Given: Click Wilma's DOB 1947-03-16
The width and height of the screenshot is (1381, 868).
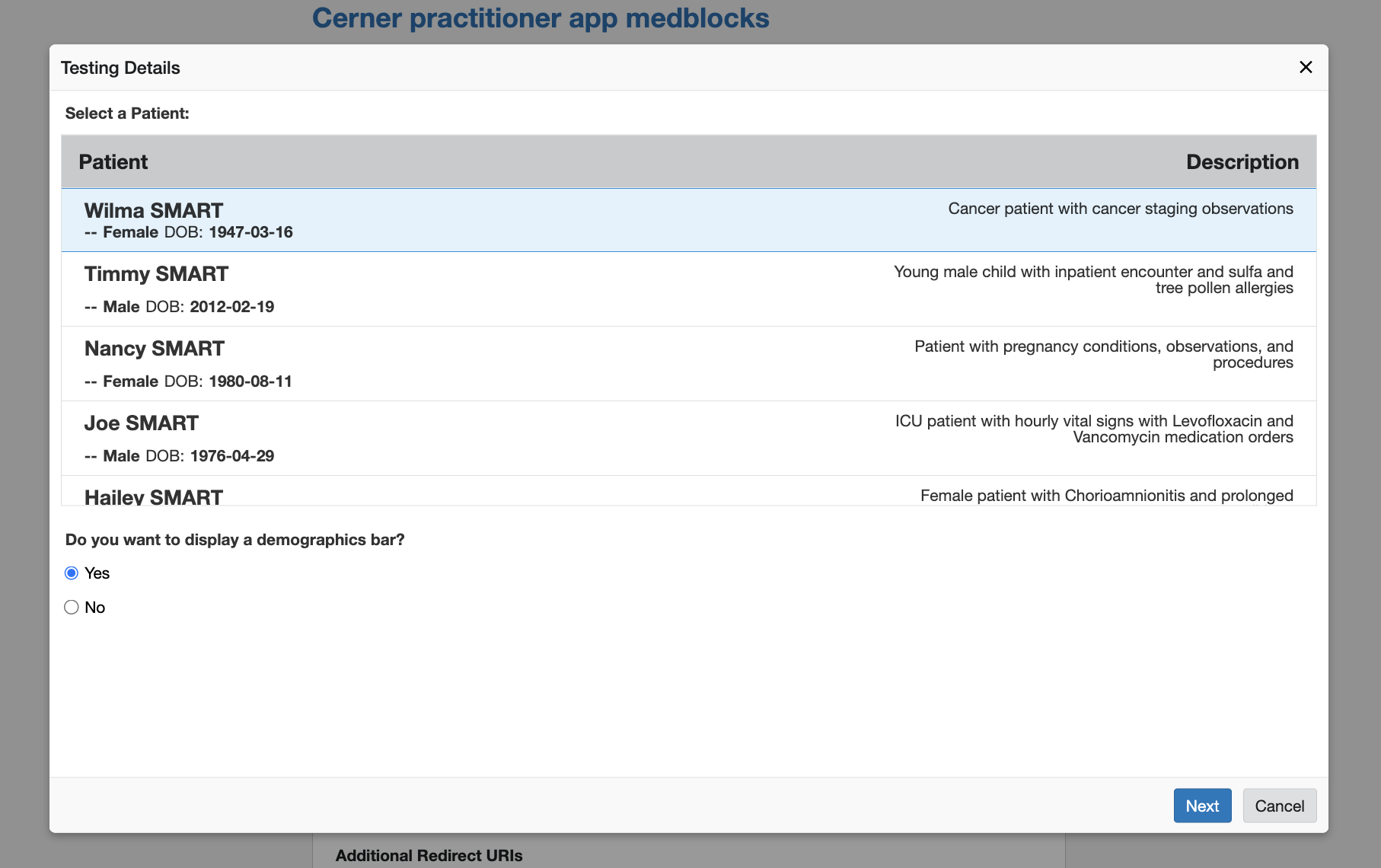Looking at the screenshot, I should click(250, 232).
